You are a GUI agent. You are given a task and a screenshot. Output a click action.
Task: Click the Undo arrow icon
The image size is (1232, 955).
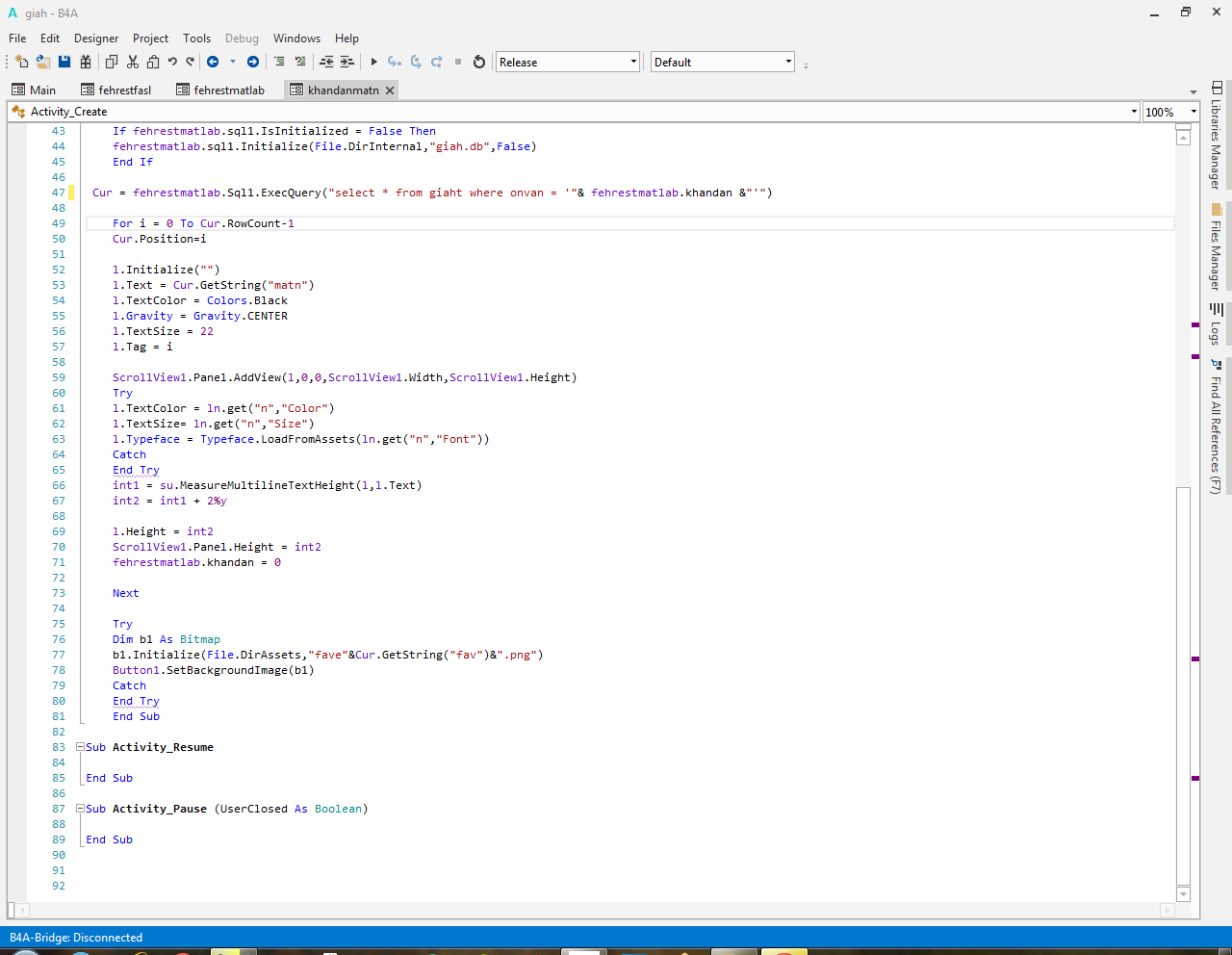(172, 62)
